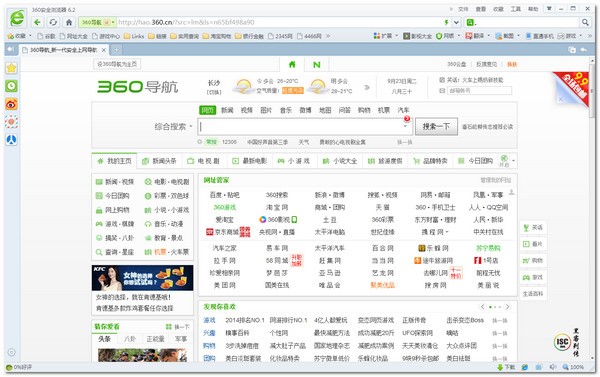Switch to 地图 search tab
This screenshot has height=377, width=600.
[325, 110]
